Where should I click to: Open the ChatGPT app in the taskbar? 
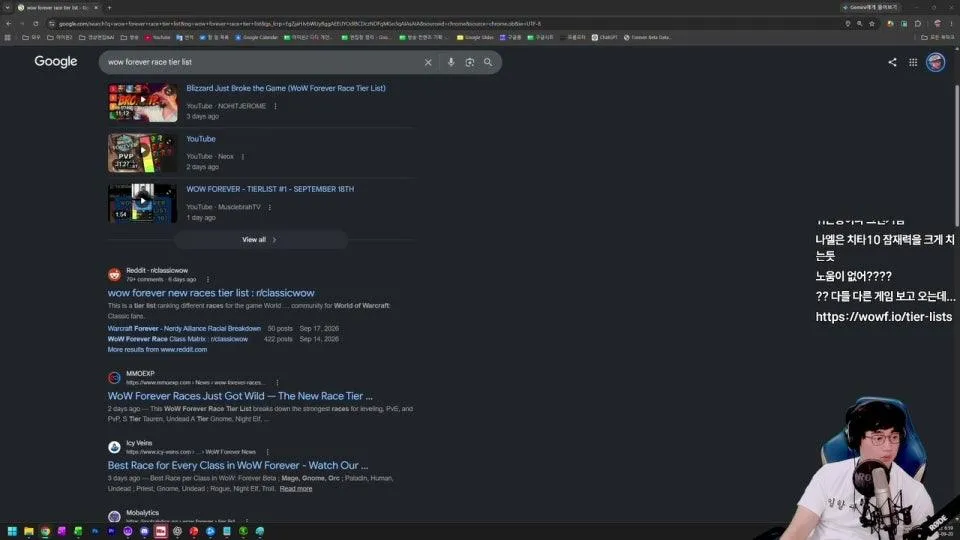pyautogui.click(x=177, y=531)
